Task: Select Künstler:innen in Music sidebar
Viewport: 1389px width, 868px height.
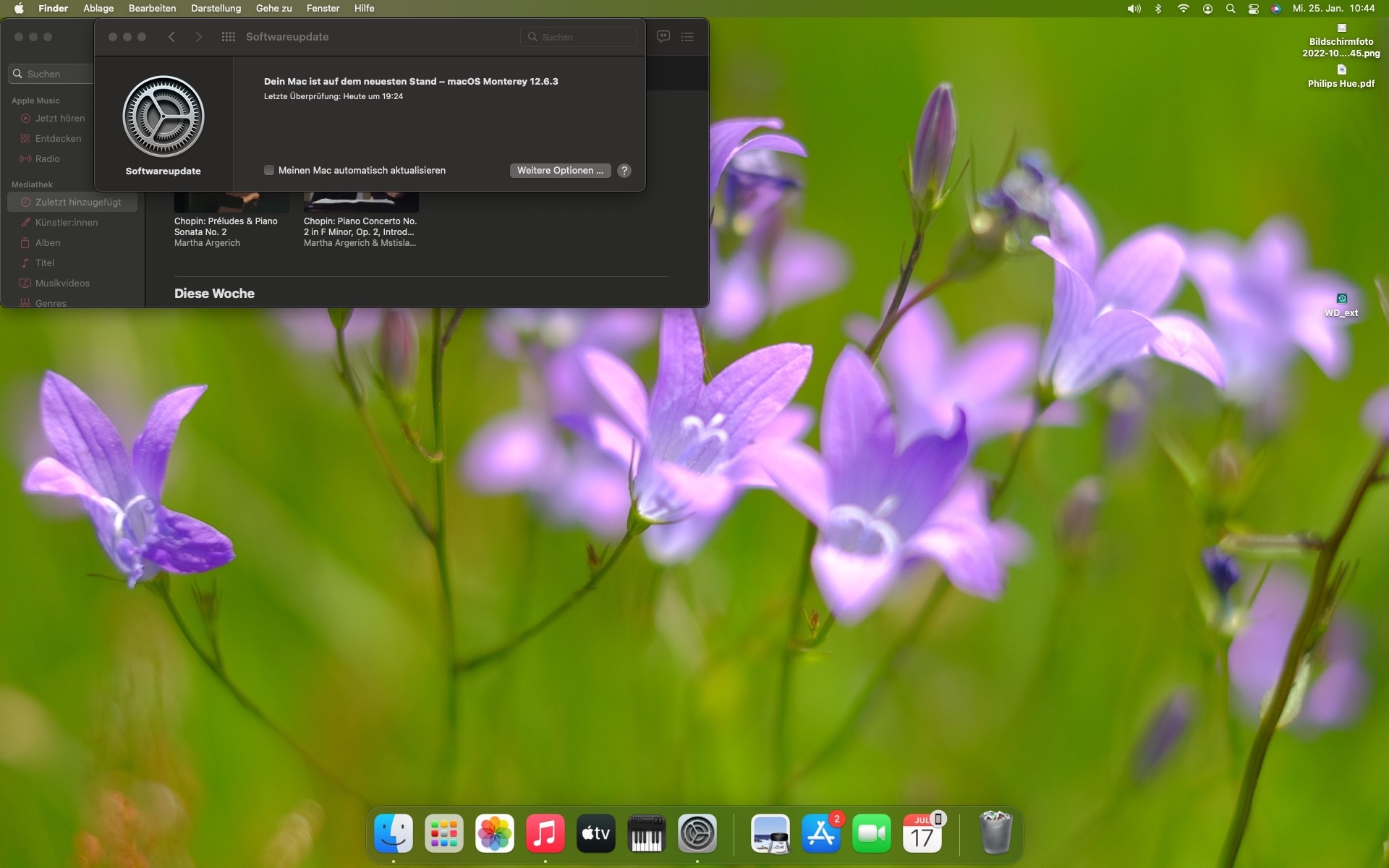Action: point(67,223)
